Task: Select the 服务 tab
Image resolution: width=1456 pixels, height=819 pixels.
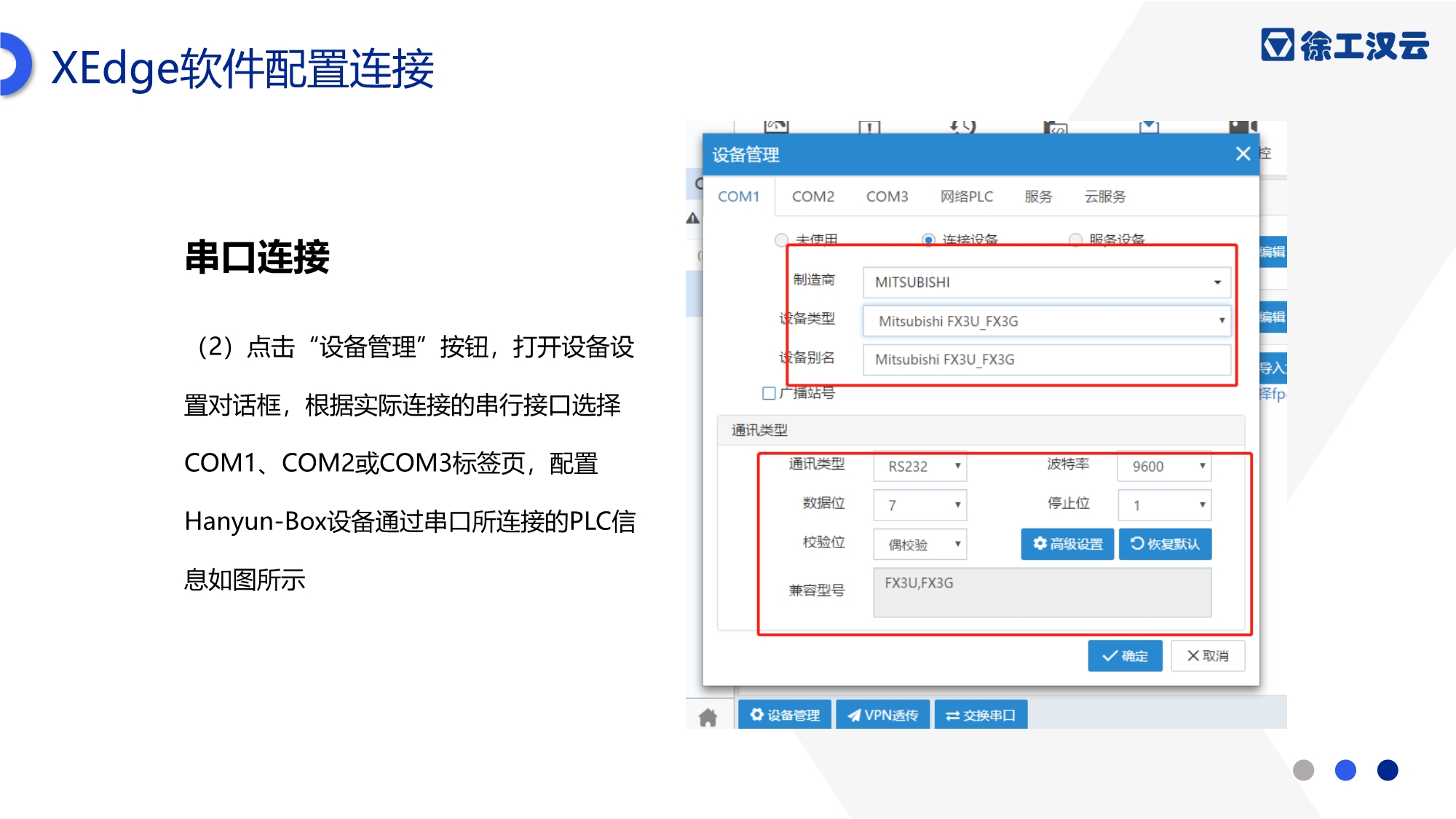Action: tap(1038, 197)
